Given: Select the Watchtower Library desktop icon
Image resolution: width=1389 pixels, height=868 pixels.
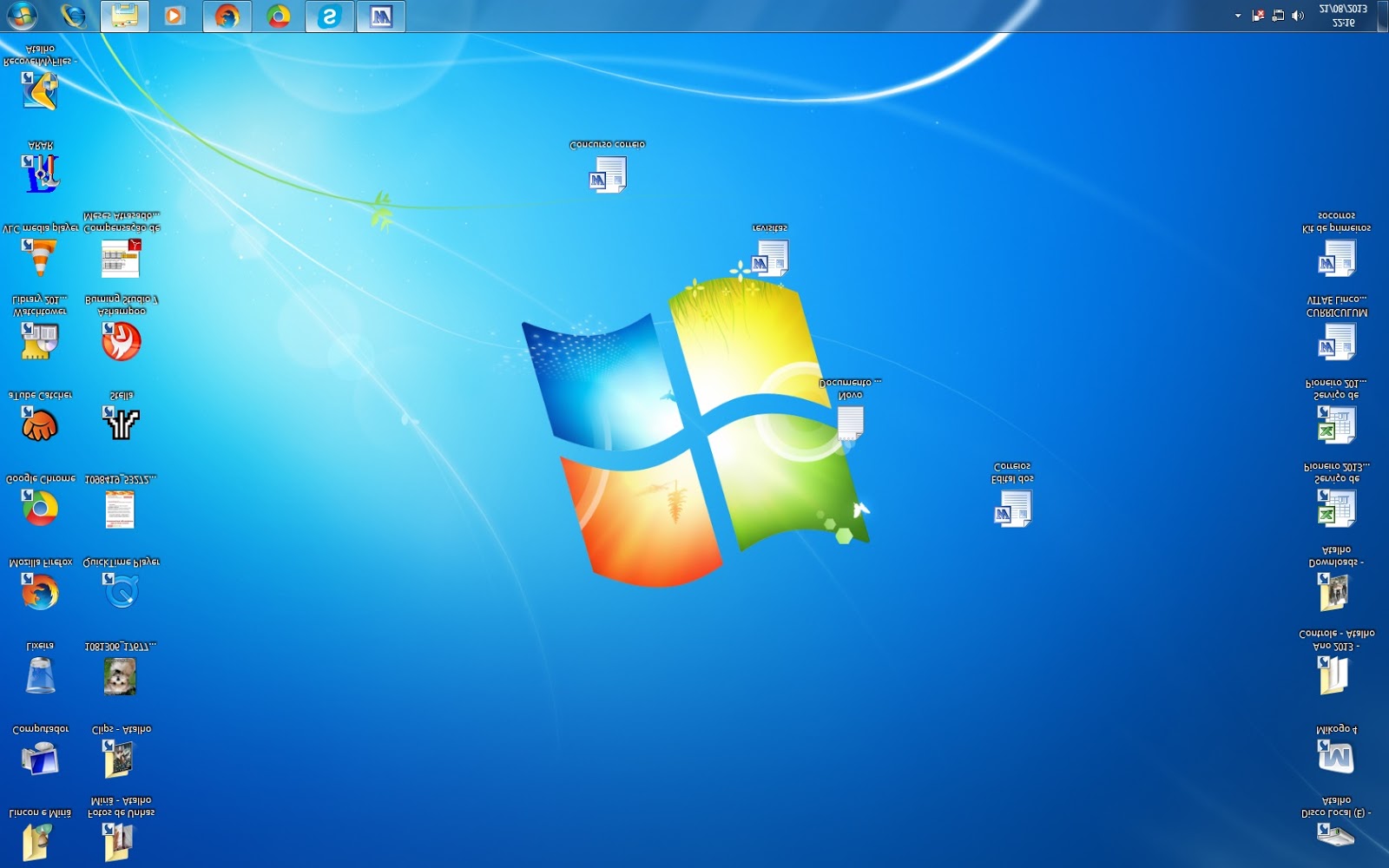Looking at the screenshot, I should [x=40, y=341].
